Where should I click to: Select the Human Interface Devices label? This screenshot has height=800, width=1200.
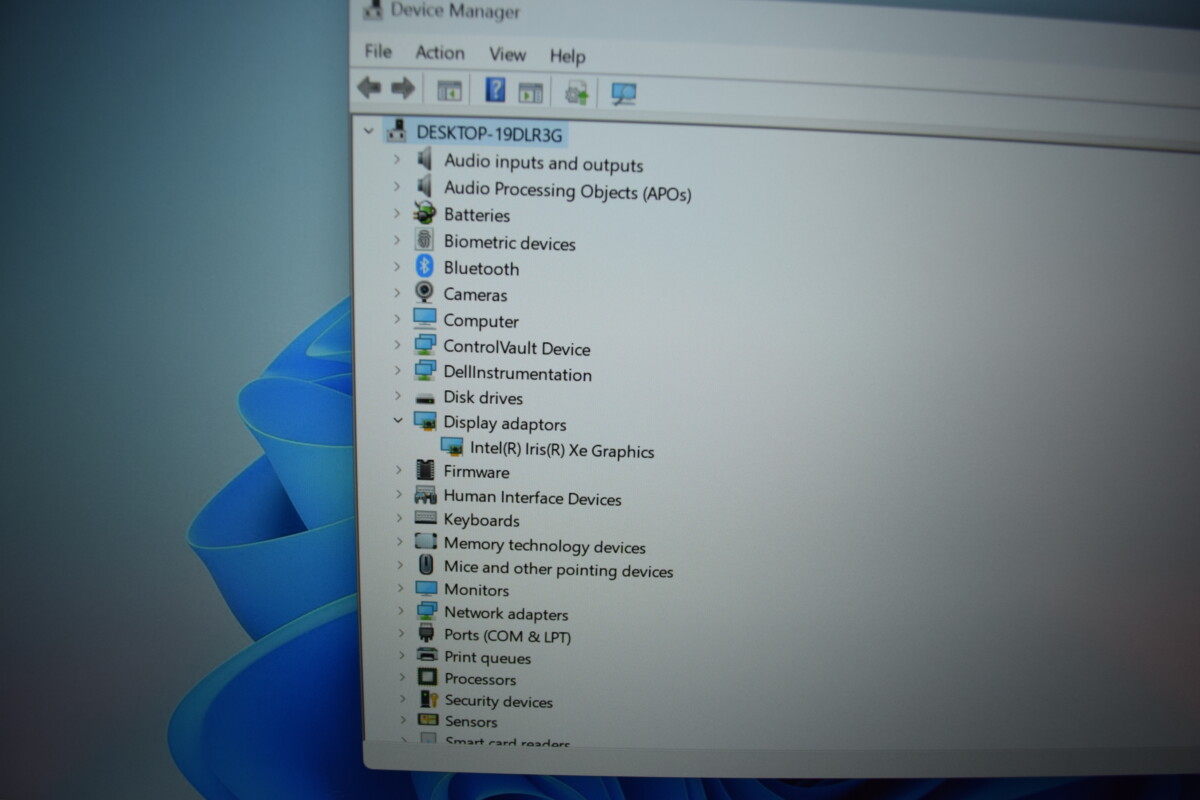pyautogui.click(x=533, y=498)
